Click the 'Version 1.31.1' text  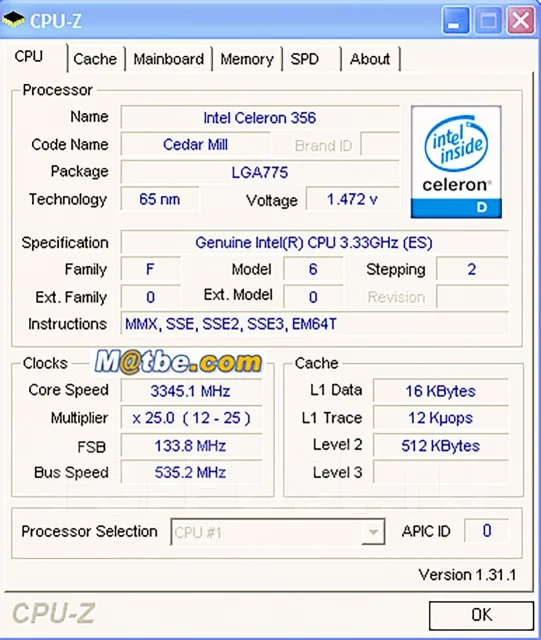(x=468, y=575)
